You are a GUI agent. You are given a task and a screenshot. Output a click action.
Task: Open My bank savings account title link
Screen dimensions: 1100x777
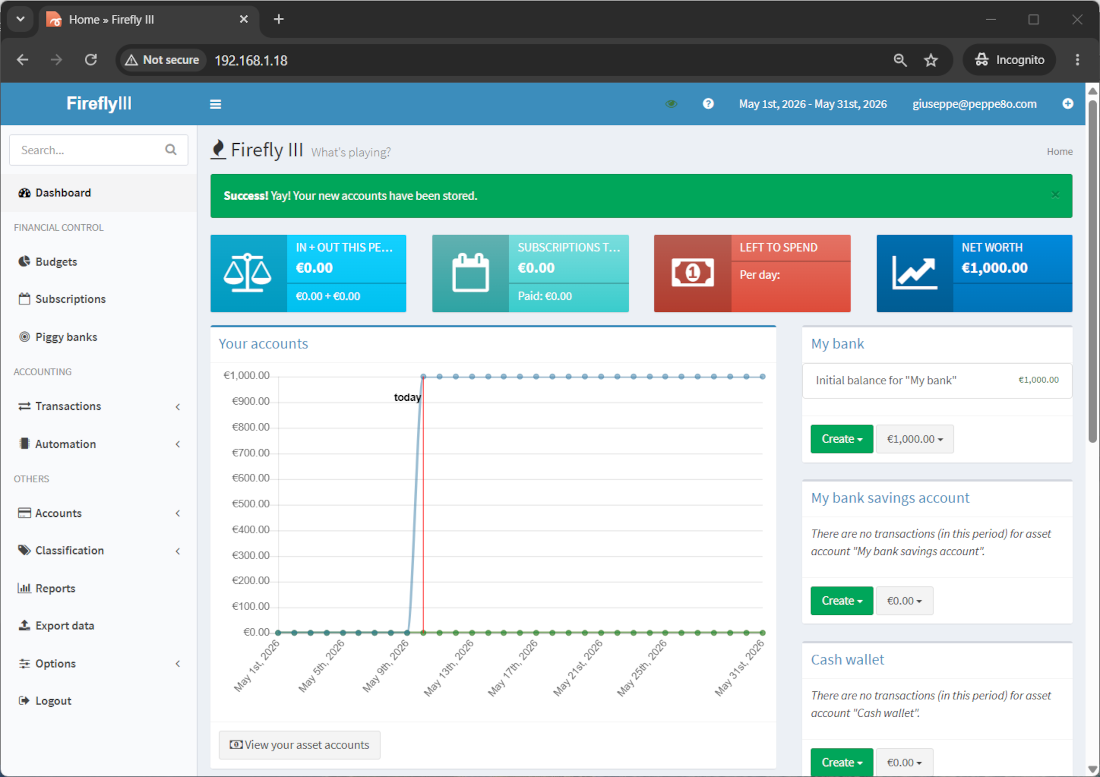890,498
